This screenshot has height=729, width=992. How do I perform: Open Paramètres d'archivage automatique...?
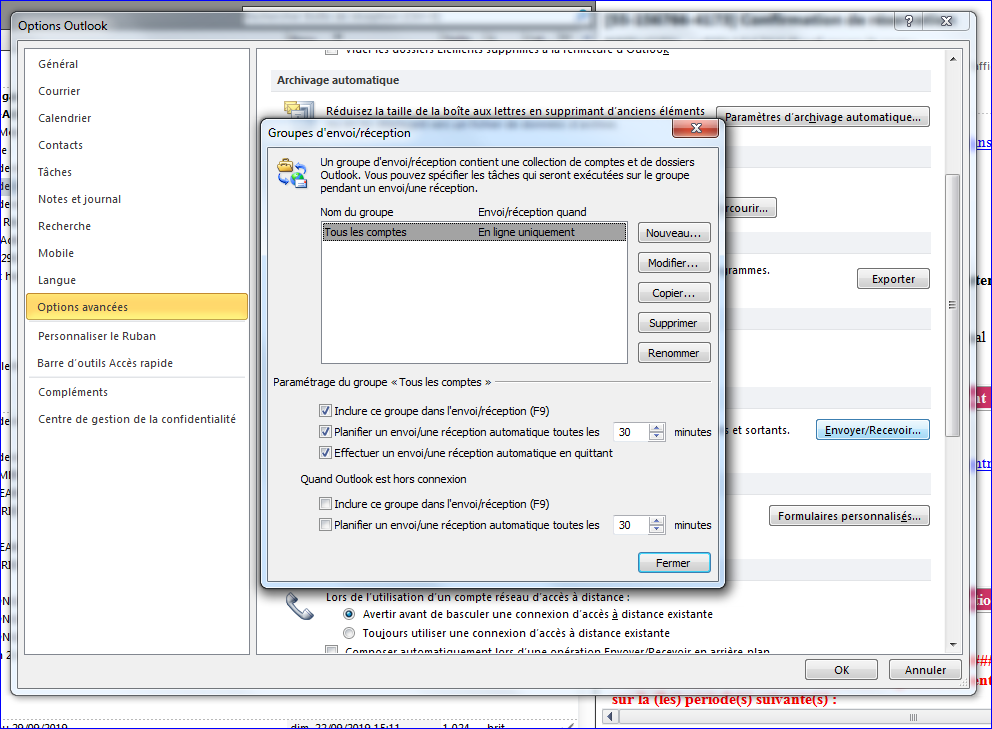822,117
